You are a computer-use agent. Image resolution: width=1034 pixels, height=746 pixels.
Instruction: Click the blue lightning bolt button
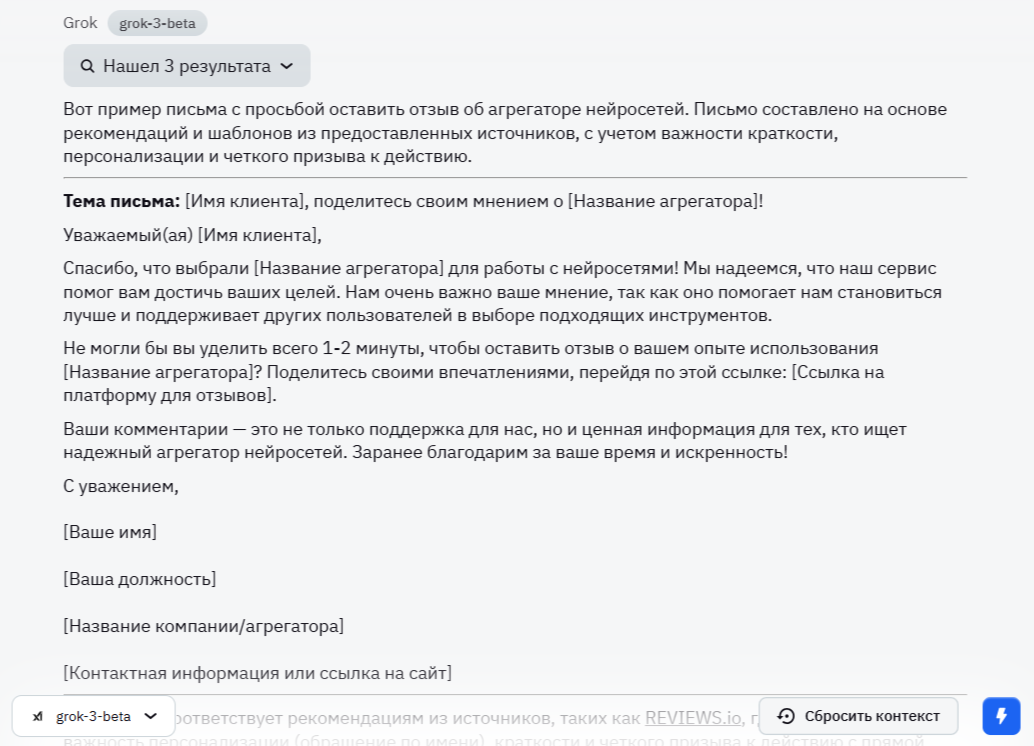[x=1001, y=716]
